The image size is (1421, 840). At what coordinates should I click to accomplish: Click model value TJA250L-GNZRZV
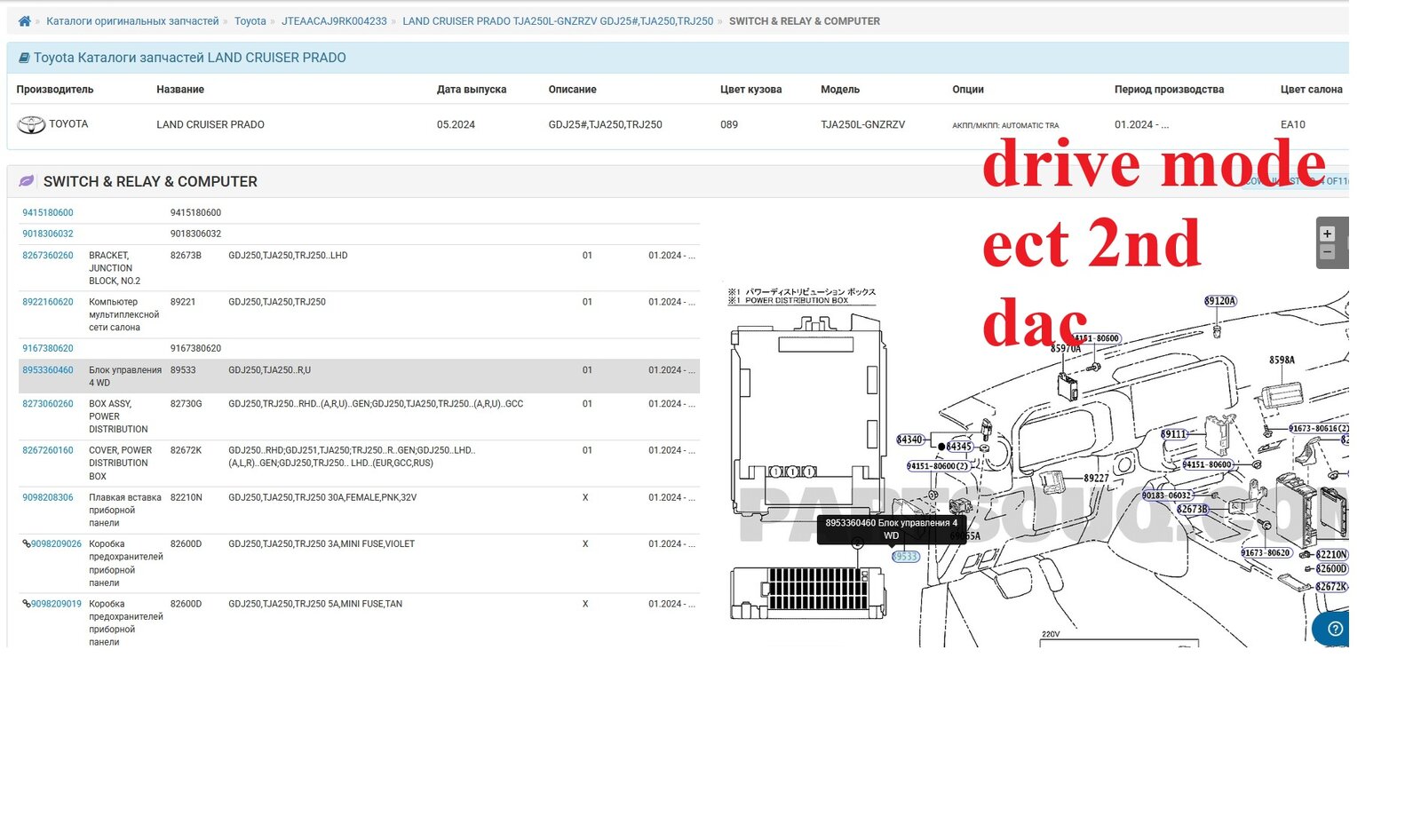[x=863, y=125]
